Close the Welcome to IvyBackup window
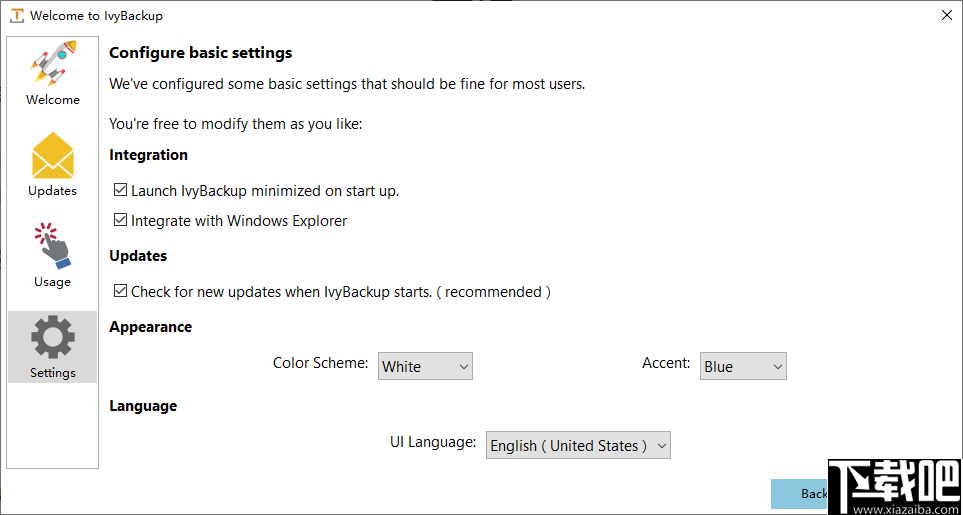Screen dimensions: 963x515 point(946,15)
